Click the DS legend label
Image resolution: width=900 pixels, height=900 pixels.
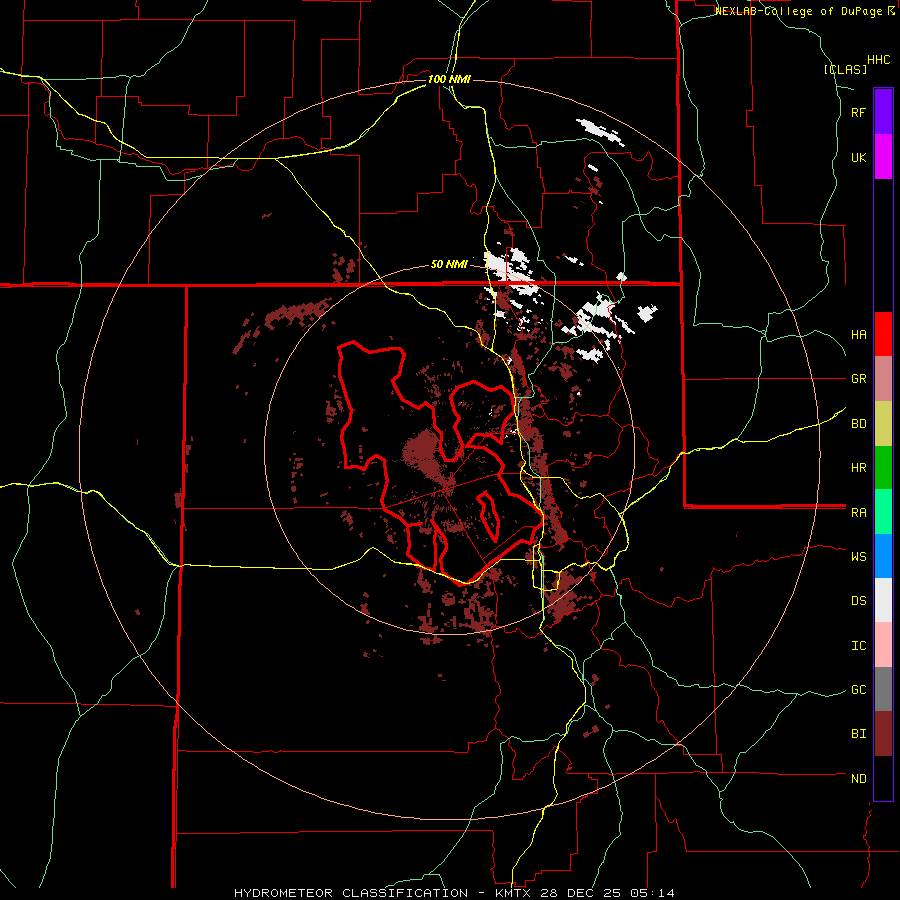(858, 601)
